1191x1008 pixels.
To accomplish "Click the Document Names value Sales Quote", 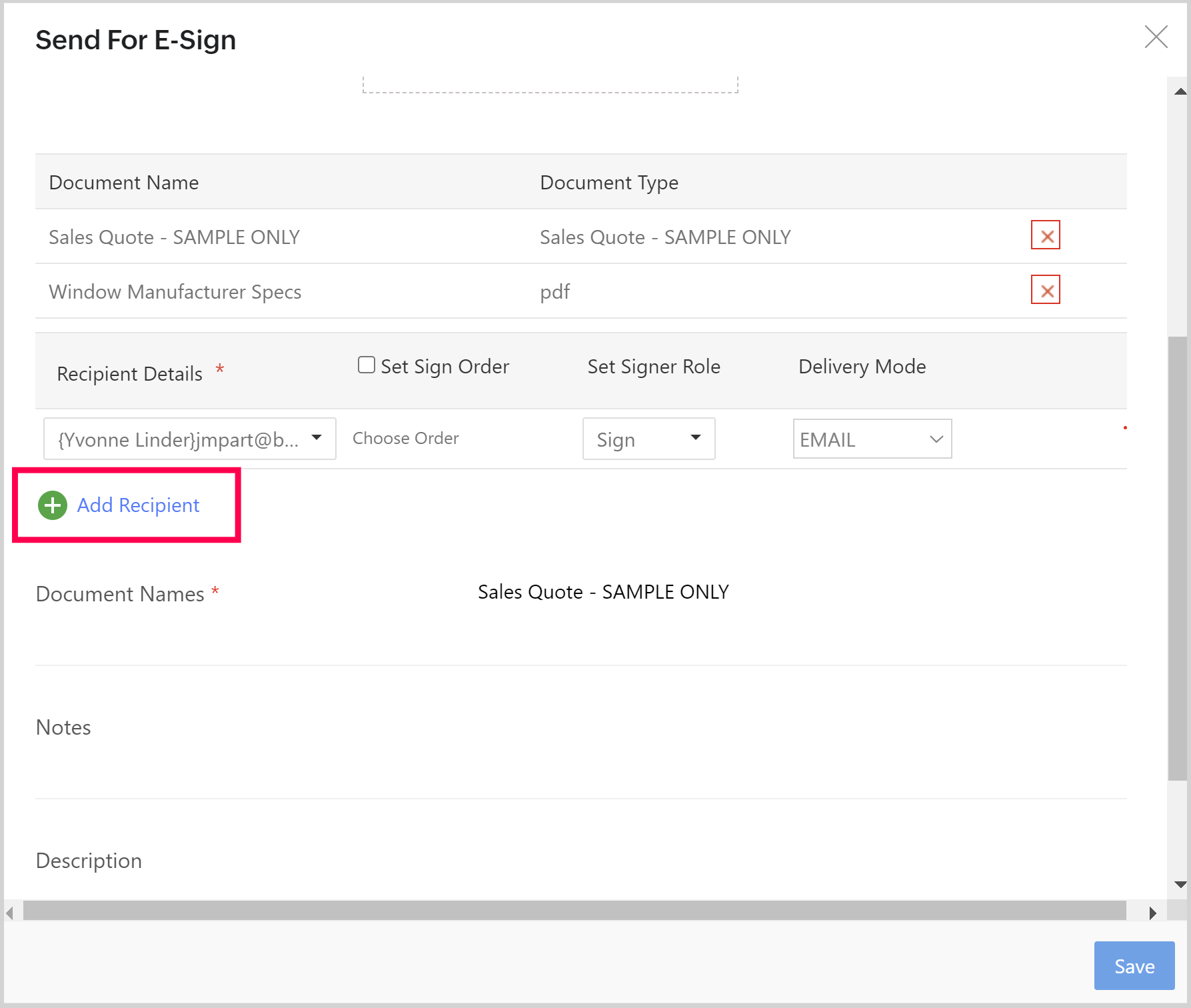I will [x=602, y=592].
